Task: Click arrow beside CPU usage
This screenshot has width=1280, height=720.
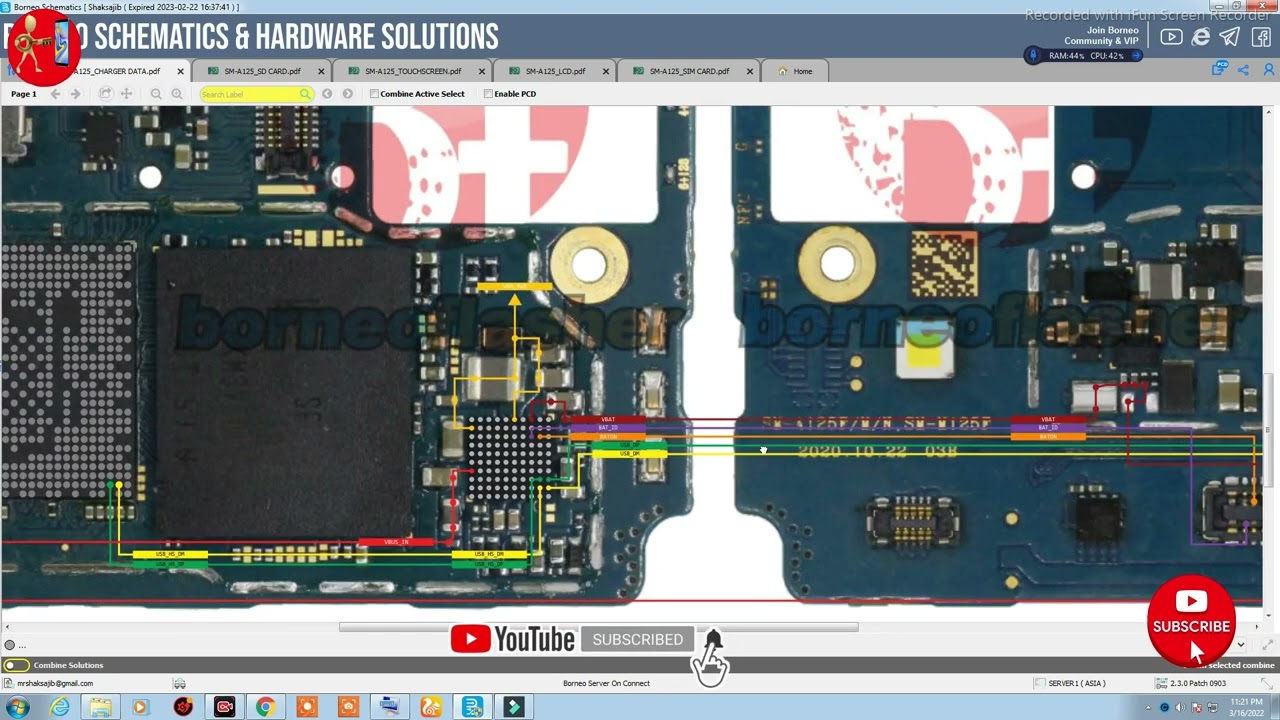Action: (1135, 56)
